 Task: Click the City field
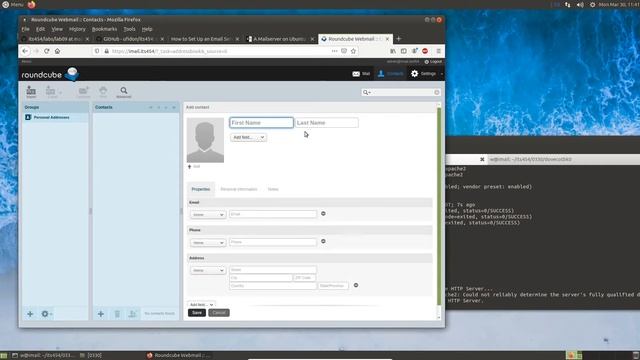click(x=261, y=278)
